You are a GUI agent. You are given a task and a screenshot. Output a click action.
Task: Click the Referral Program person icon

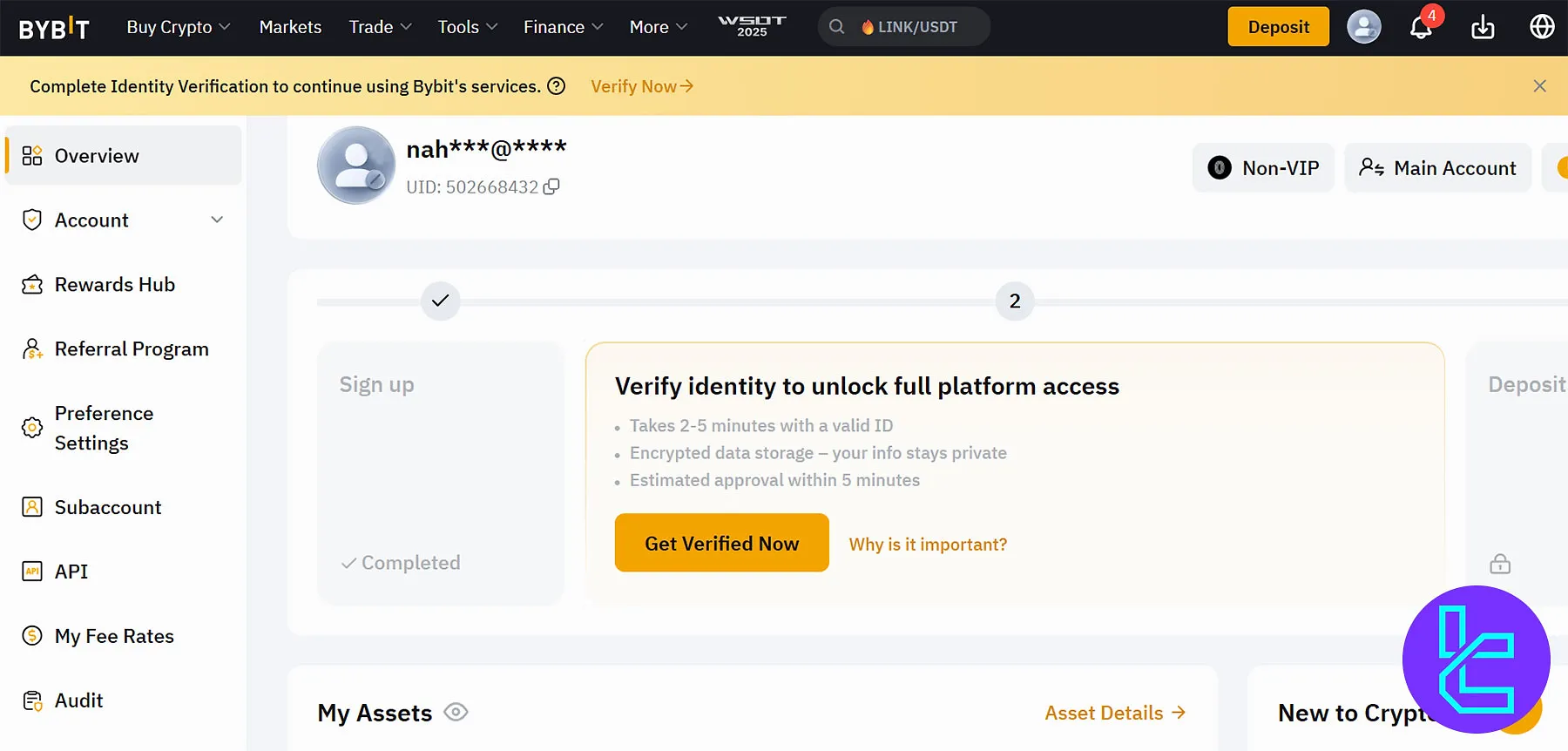point(32,349)
